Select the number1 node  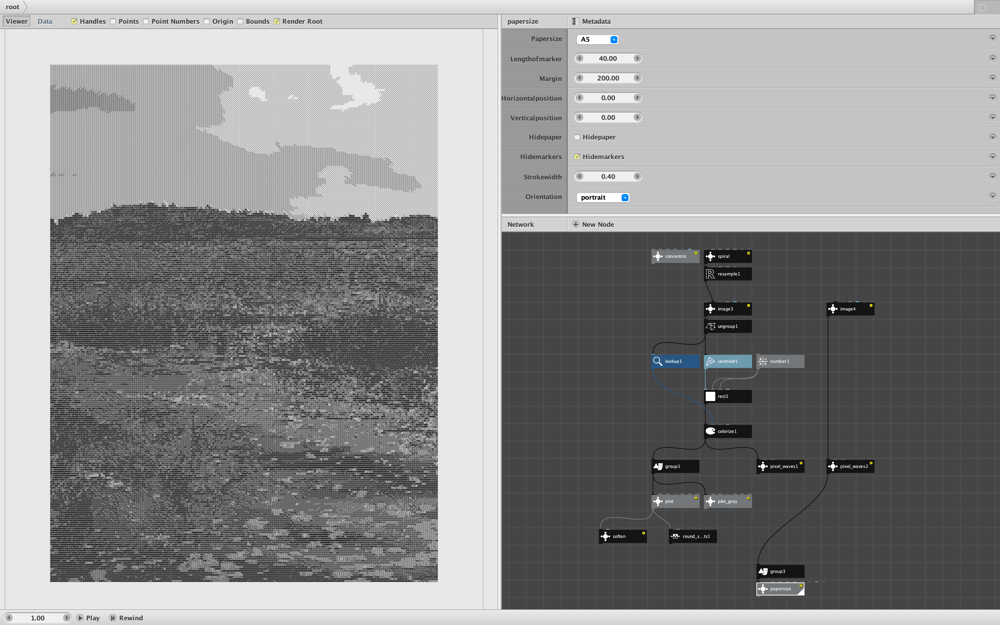(x=780, y=362)
